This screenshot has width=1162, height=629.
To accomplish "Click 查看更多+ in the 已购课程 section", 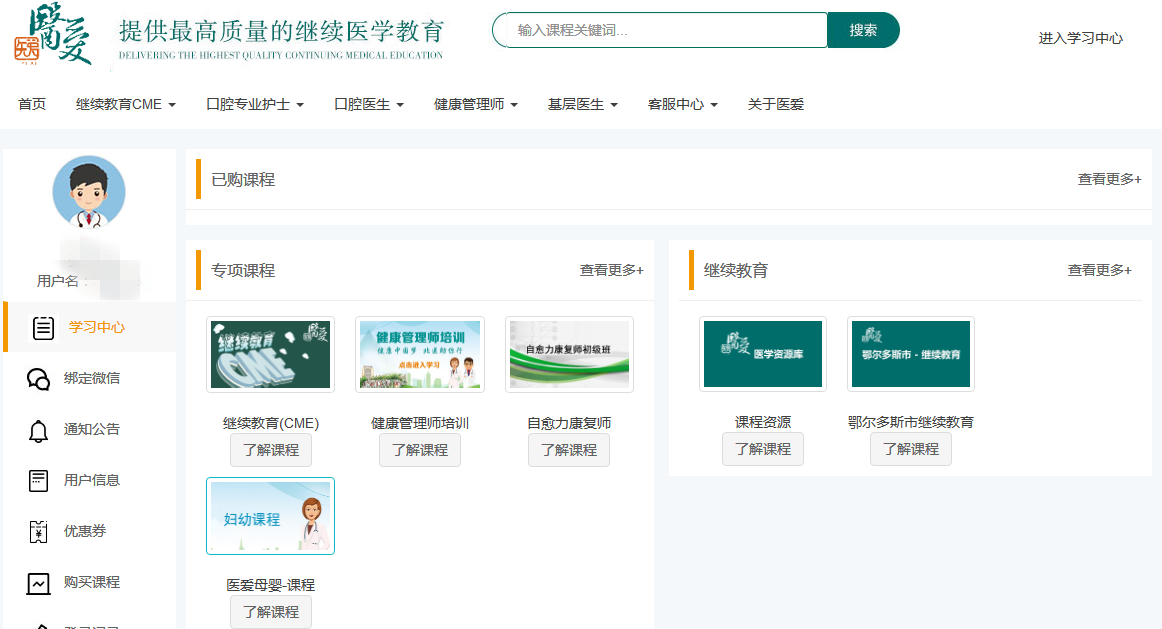I will pos(1109,179).
